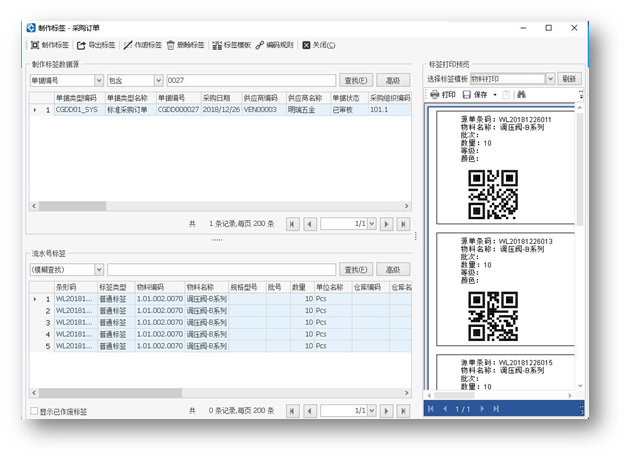Go to first preview page in blue bar
Viewport: 631px width, 461px height.
[431, 409]
